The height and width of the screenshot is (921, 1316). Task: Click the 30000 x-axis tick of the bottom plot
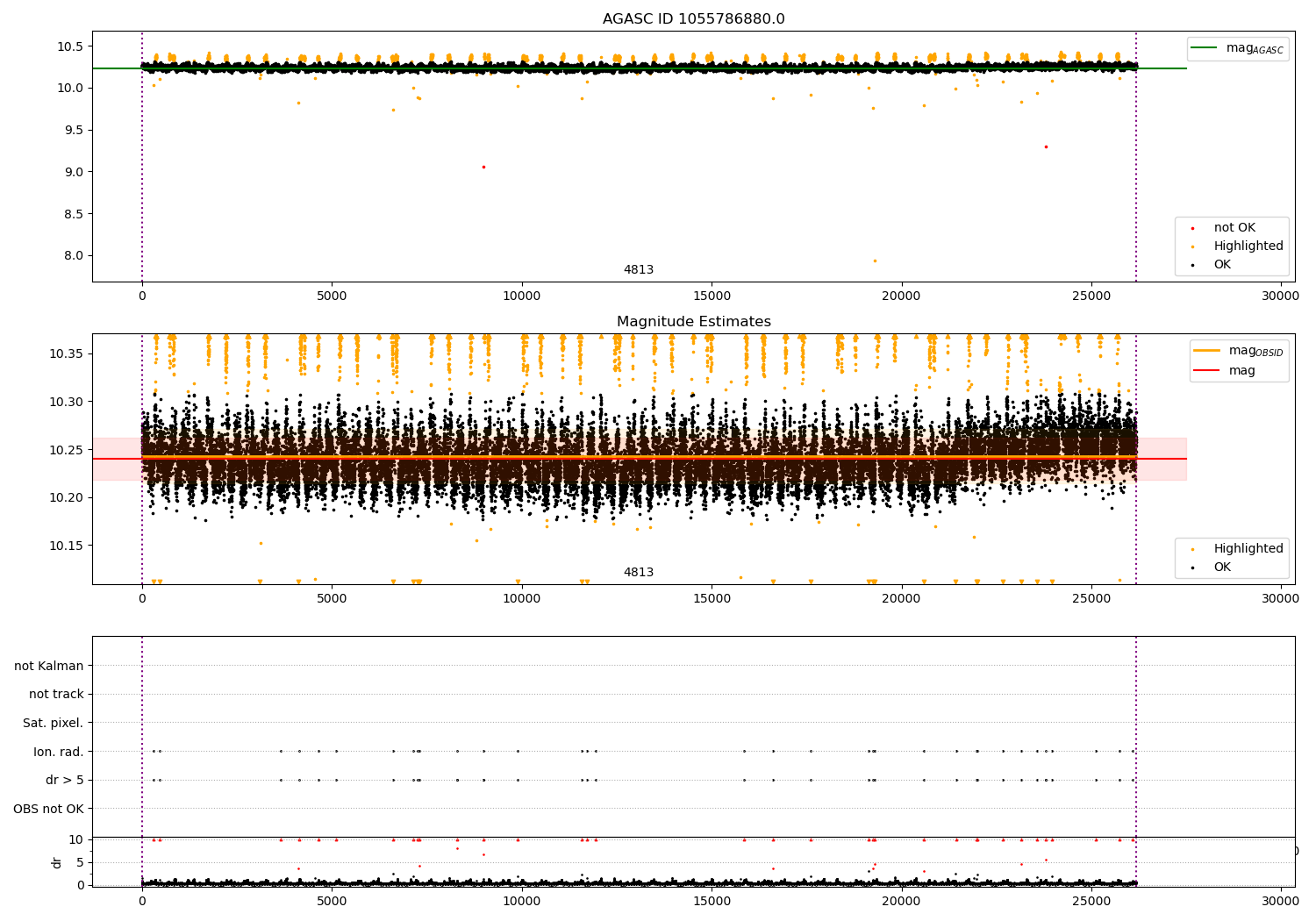click(1281, 902)
